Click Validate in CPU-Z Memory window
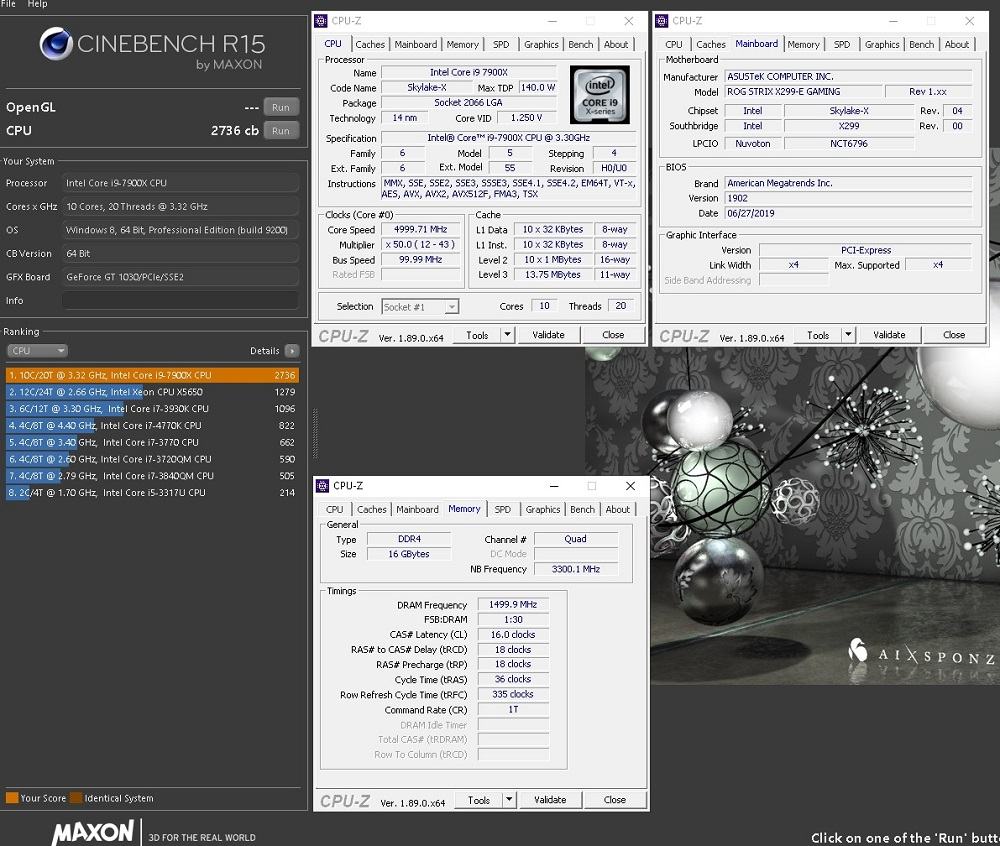1000x846 pixels. point(550,799)
